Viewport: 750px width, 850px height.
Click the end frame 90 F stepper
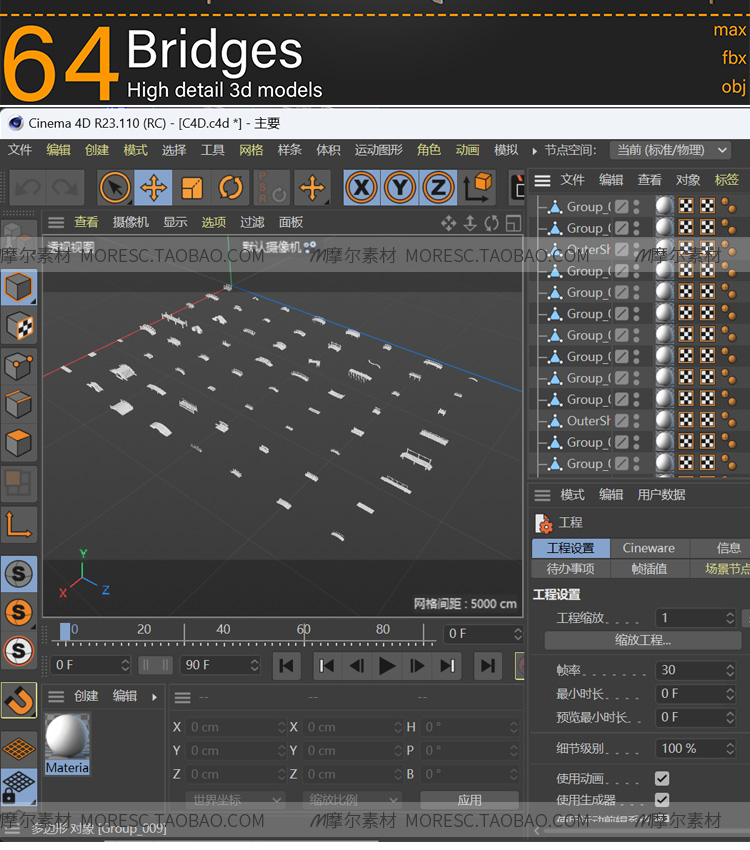click(x=254, y=665)
